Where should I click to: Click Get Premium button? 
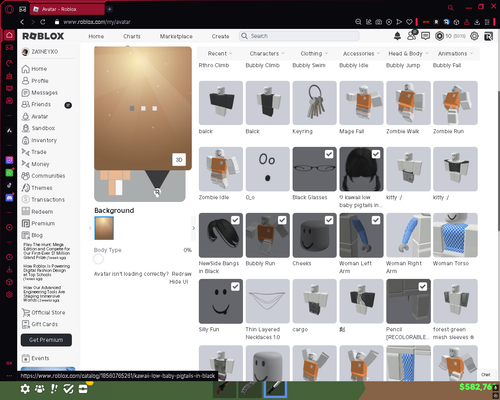click(x=46, y=340)
